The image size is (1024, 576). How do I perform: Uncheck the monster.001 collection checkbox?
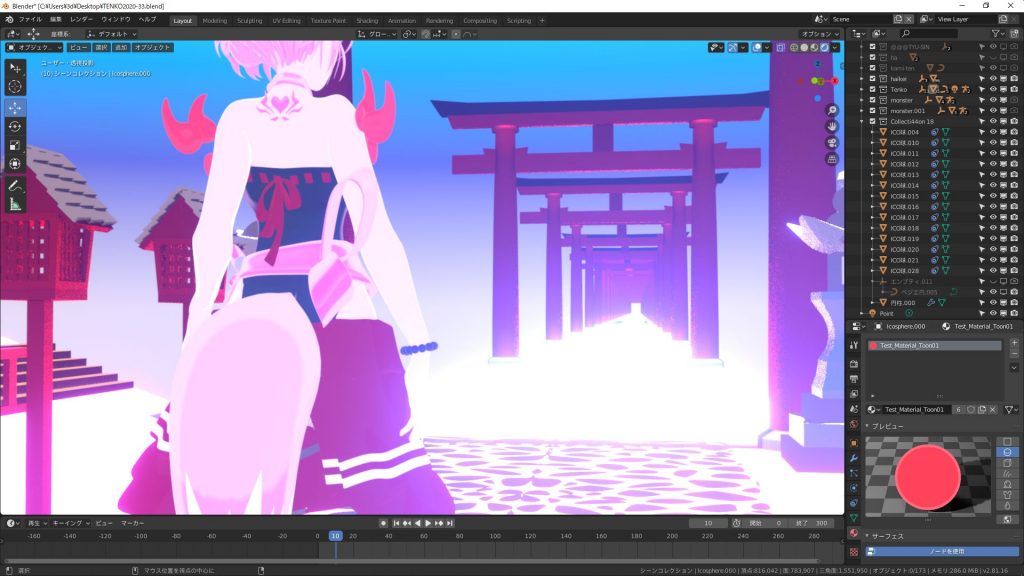872,111
